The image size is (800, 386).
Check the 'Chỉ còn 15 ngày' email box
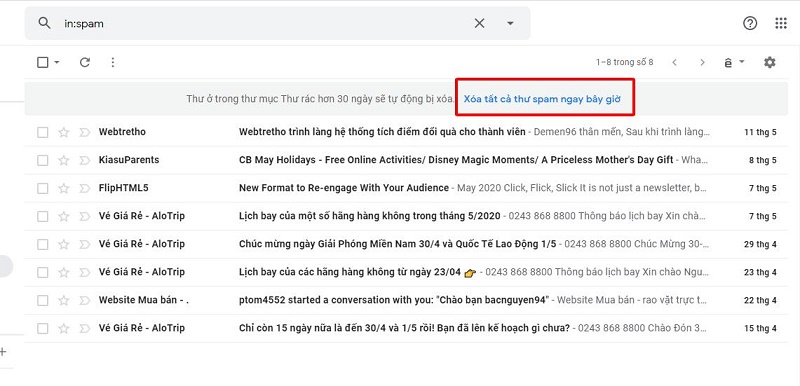[x=43, y=329]
